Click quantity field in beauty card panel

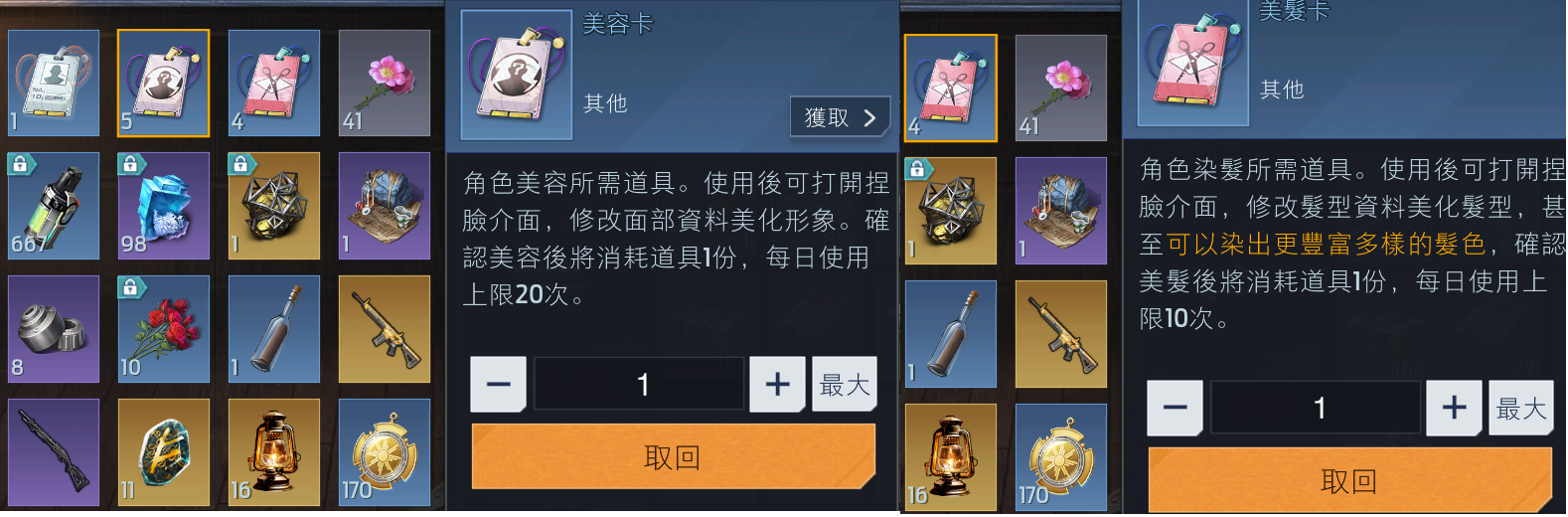coord(639,384)
